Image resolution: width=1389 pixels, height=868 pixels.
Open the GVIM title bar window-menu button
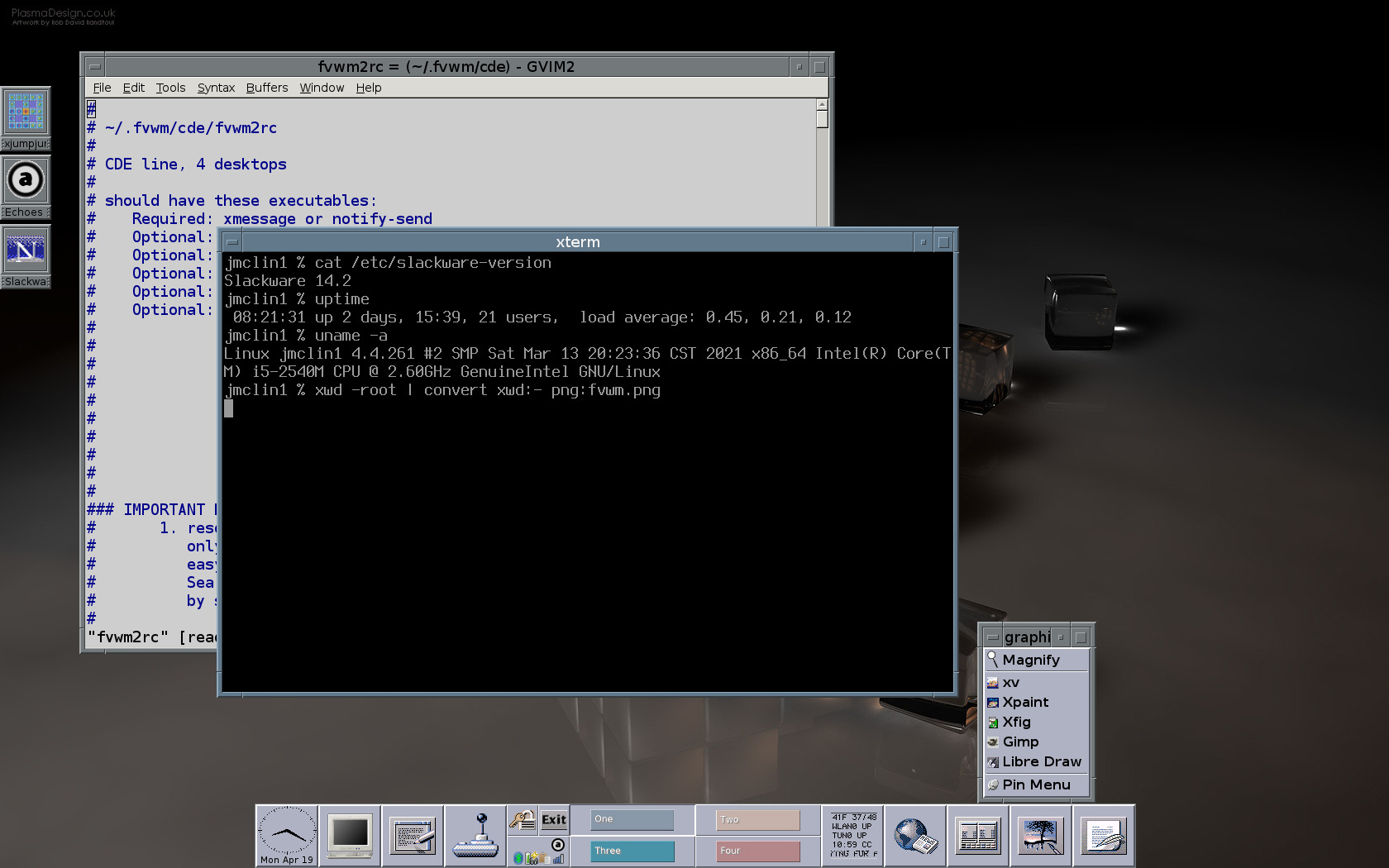(x=95, y=67)
